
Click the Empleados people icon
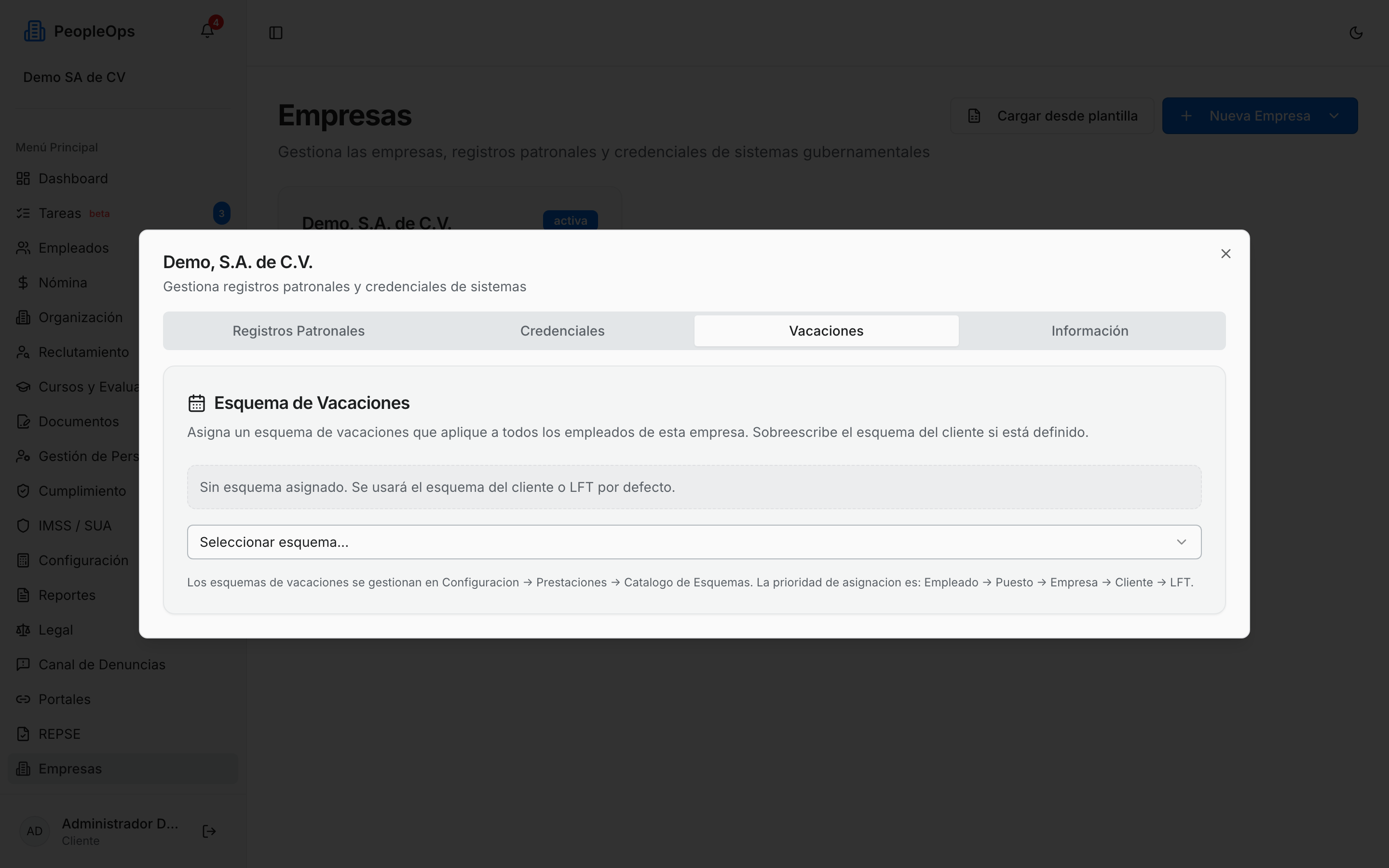[23, 248]
